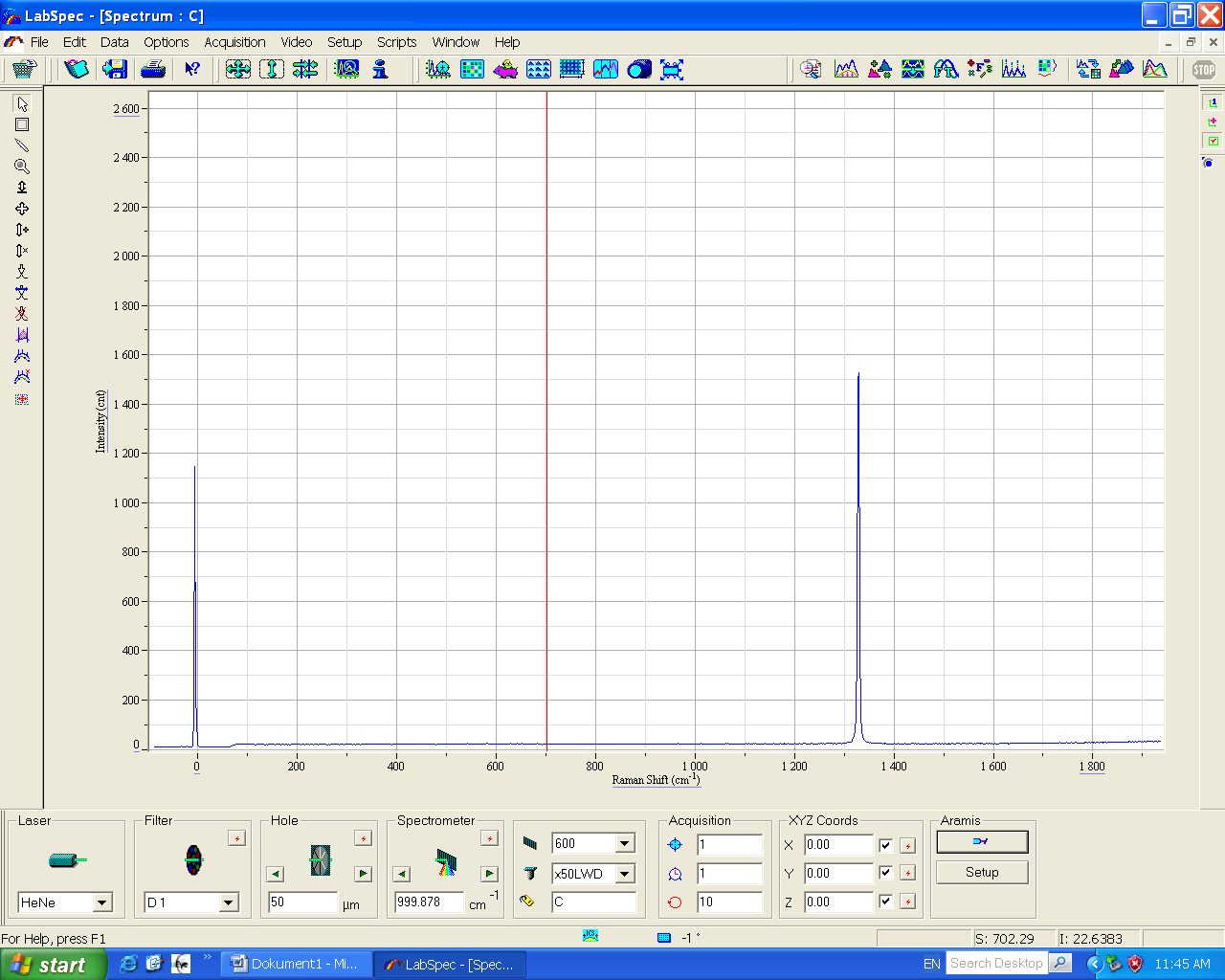Screen dimensions: 1225x980
Task: Click the open file toolbar icon
Action: coord(77,69)
